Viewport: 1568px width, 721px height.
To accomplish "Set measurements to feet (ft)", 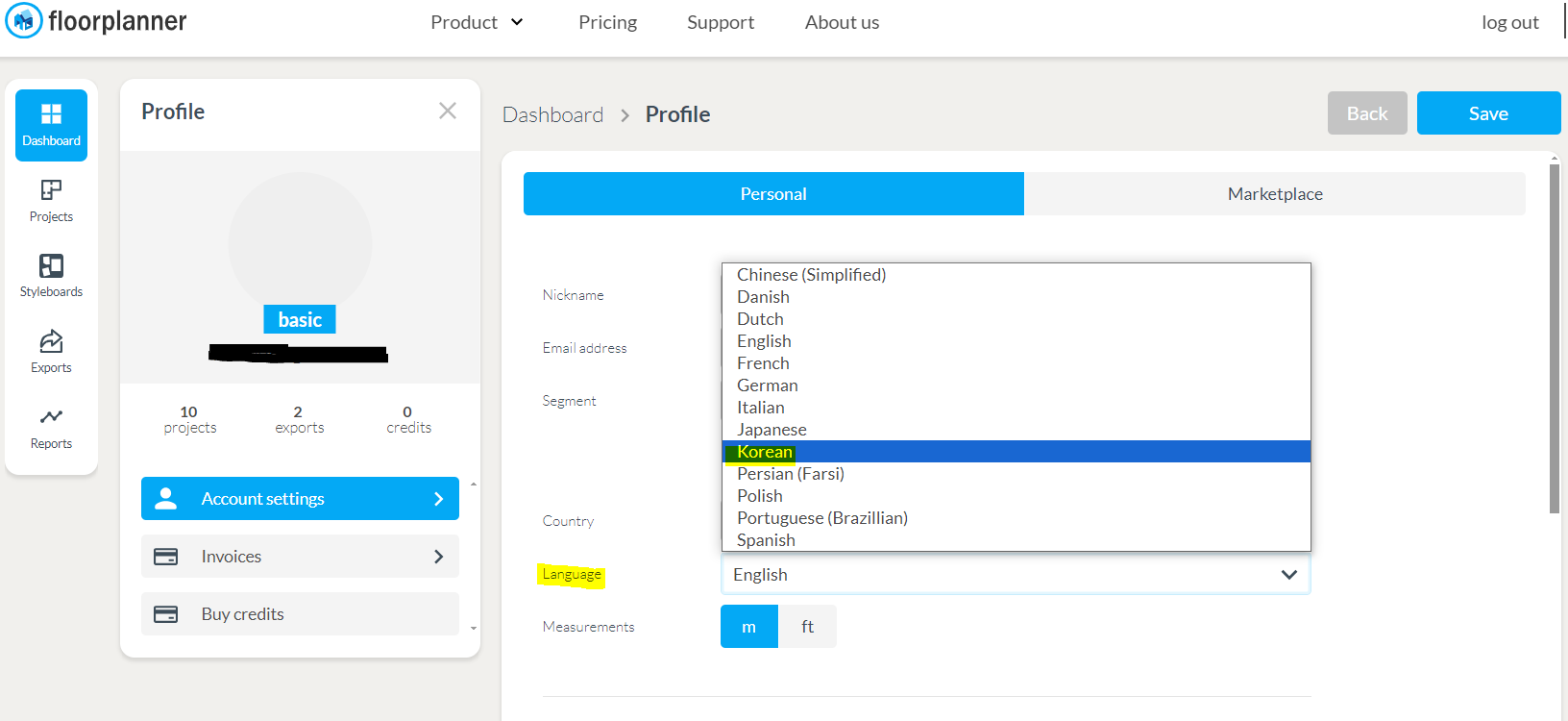I will coord(807,627).
